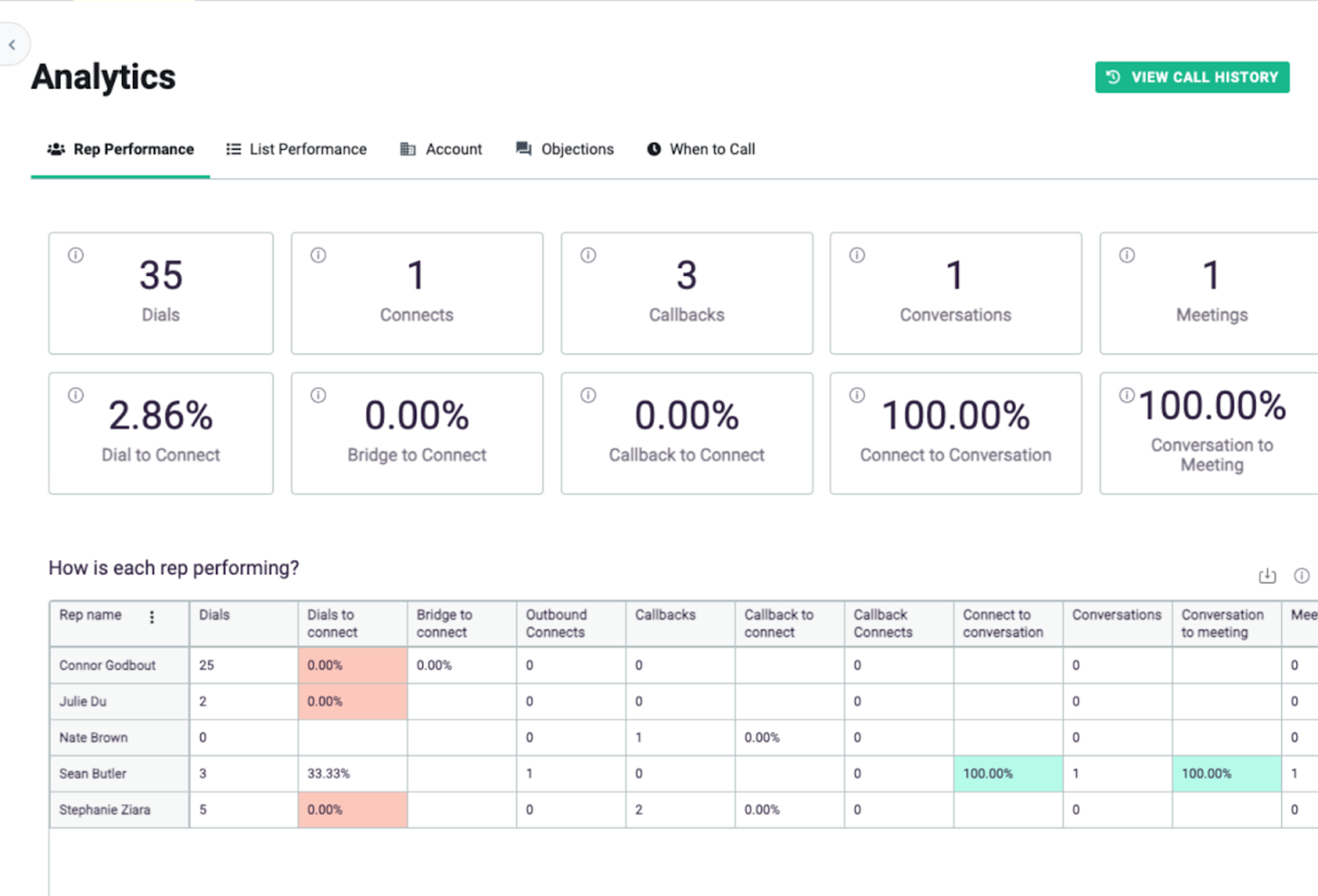This screenshot has width=1318, height=896.
Task: Click info icon on Meetings card
Action: pos(1126,255)
